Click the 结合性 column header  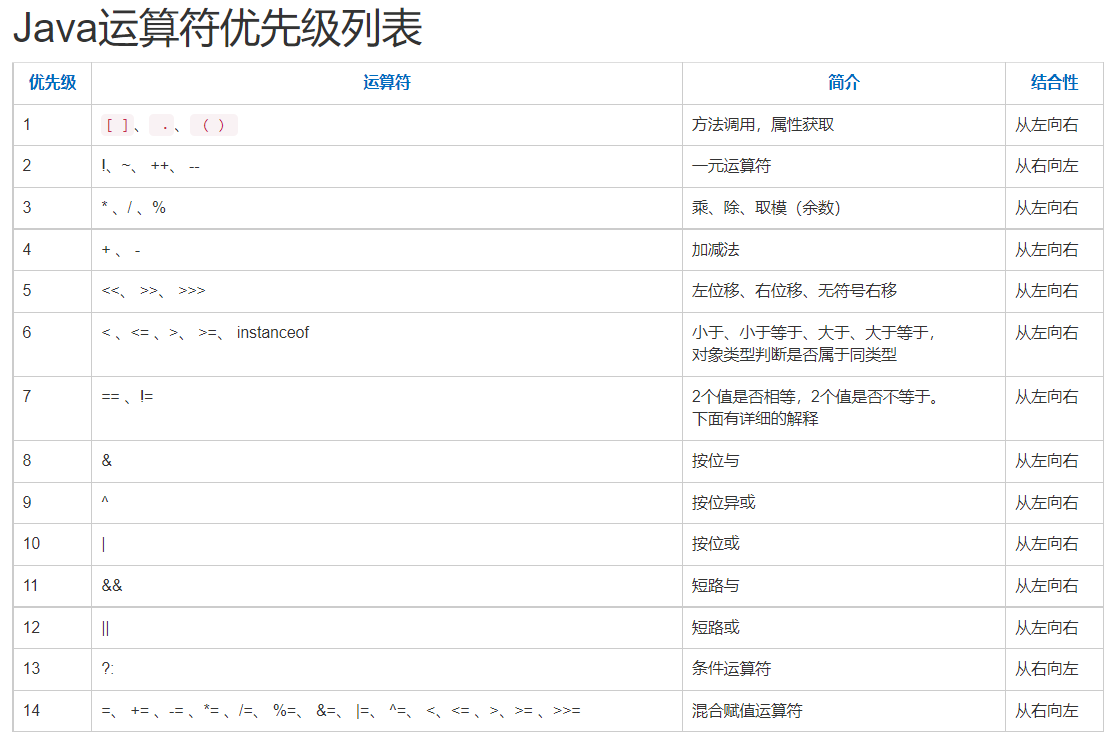pos(1054,83)
